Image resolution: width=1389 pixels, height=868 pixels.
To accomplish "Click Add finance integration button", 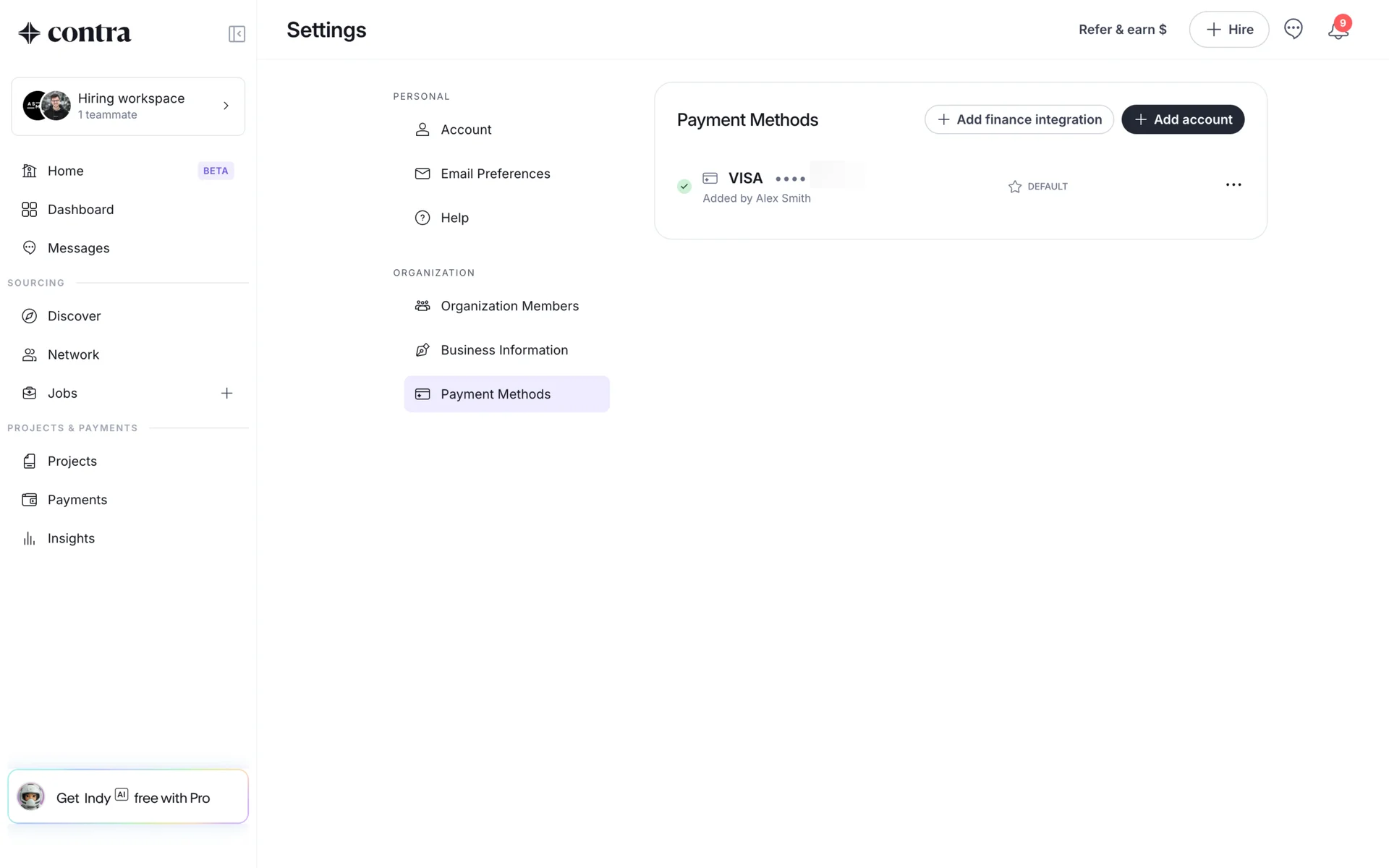I will tap(1019, 119).
